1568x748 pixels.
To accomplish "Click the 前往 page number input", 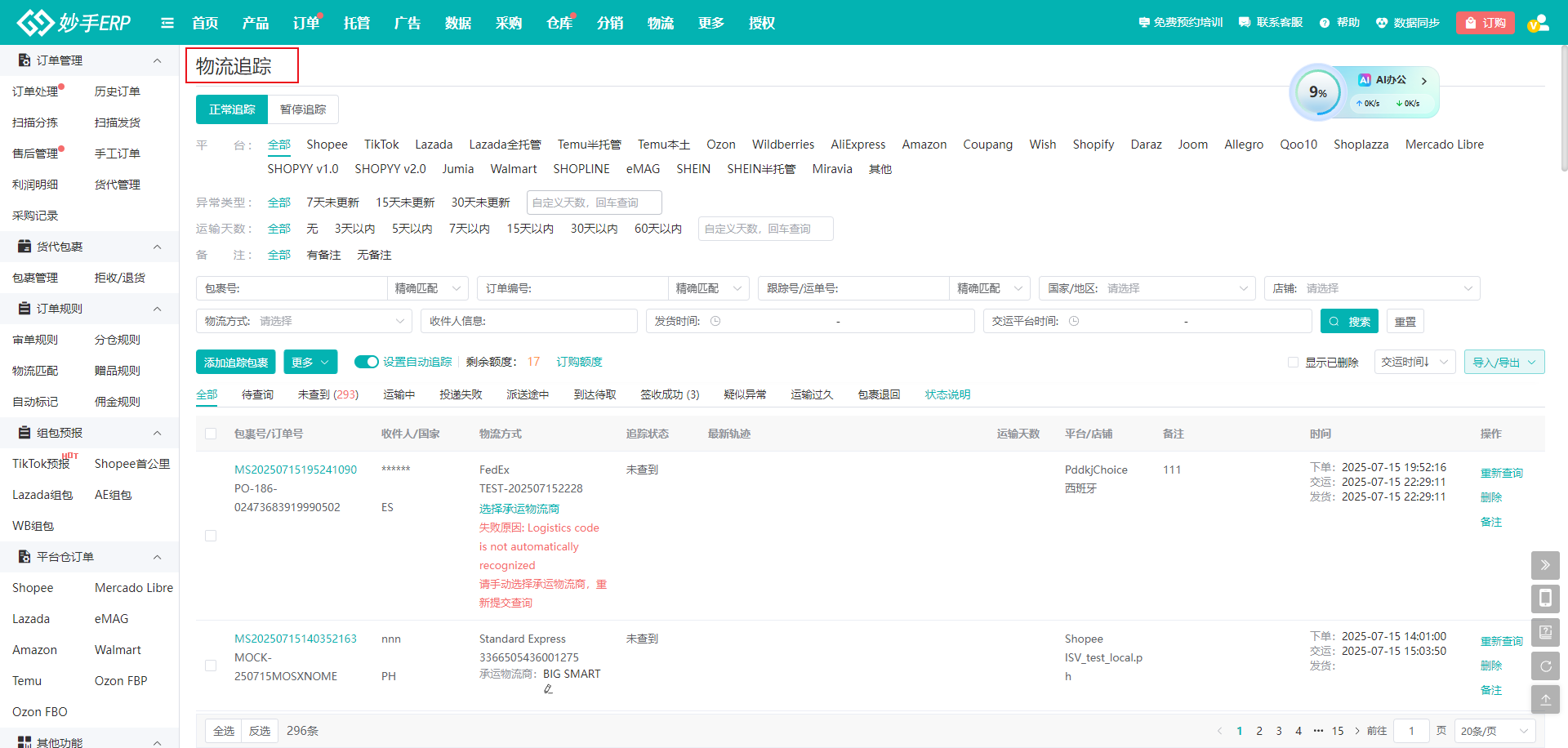I will 1411,731.
